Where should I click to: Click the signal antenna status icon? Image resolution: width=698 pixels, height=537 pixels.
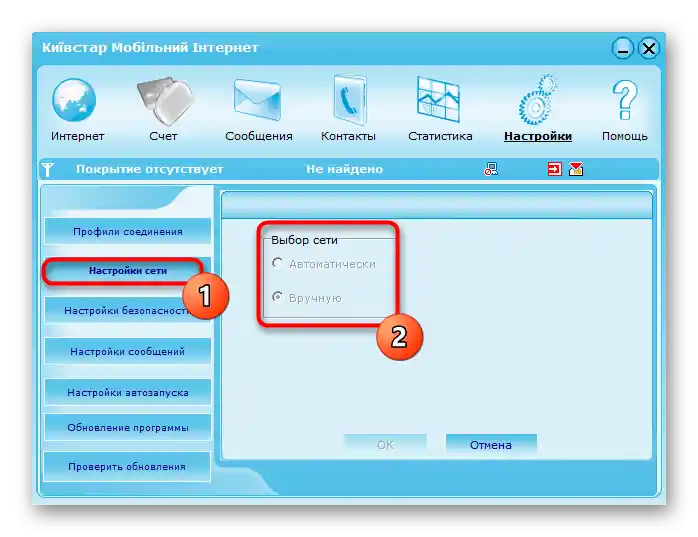pyautogui.click(x=48, y=169)
